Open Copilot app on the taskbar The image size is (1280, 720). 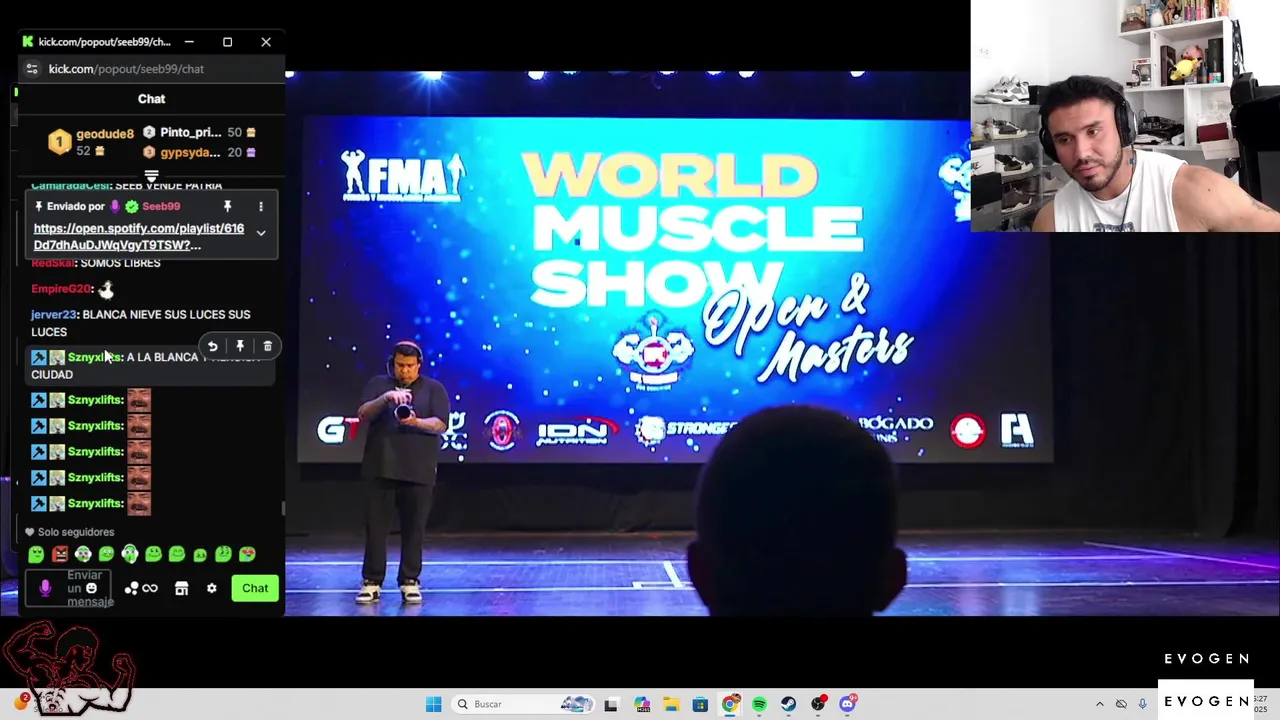tap(641, 704)
